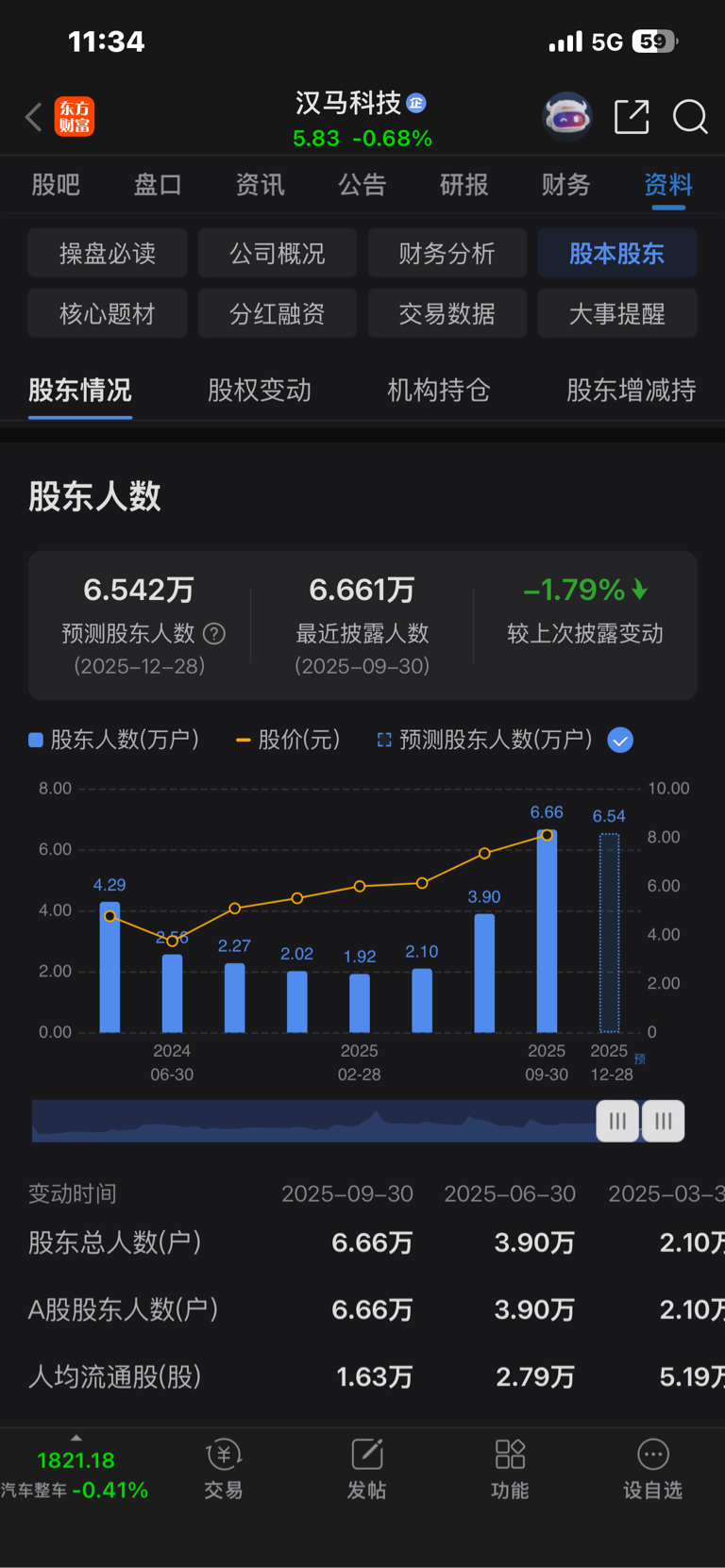
Task: Tap the 交易数据 button
Action: pyautogui.click(x=447, y=313)
